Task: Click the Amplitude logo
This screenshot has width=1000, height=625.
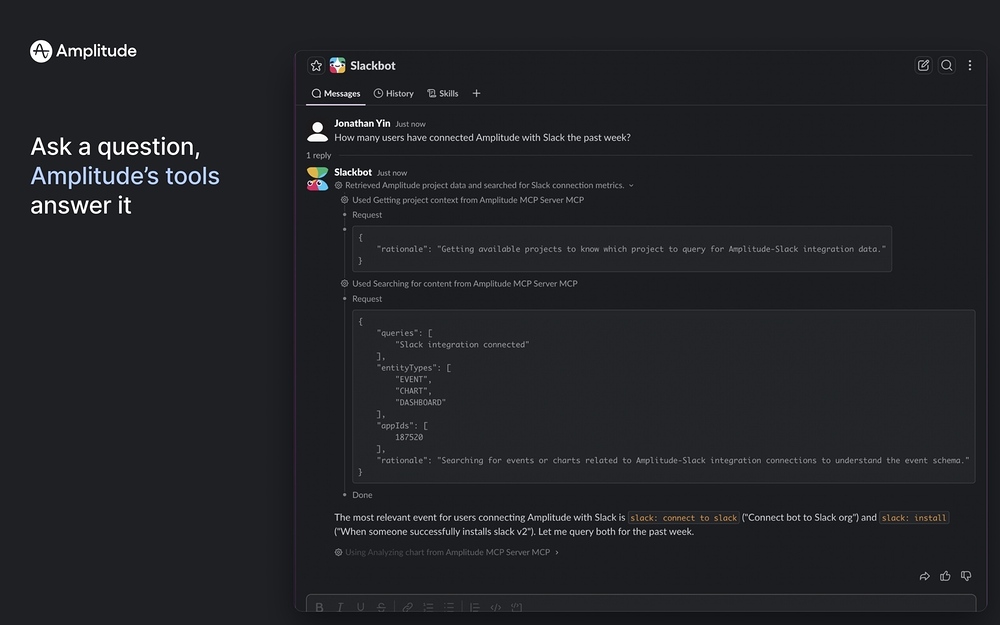Action: [83, 51]
